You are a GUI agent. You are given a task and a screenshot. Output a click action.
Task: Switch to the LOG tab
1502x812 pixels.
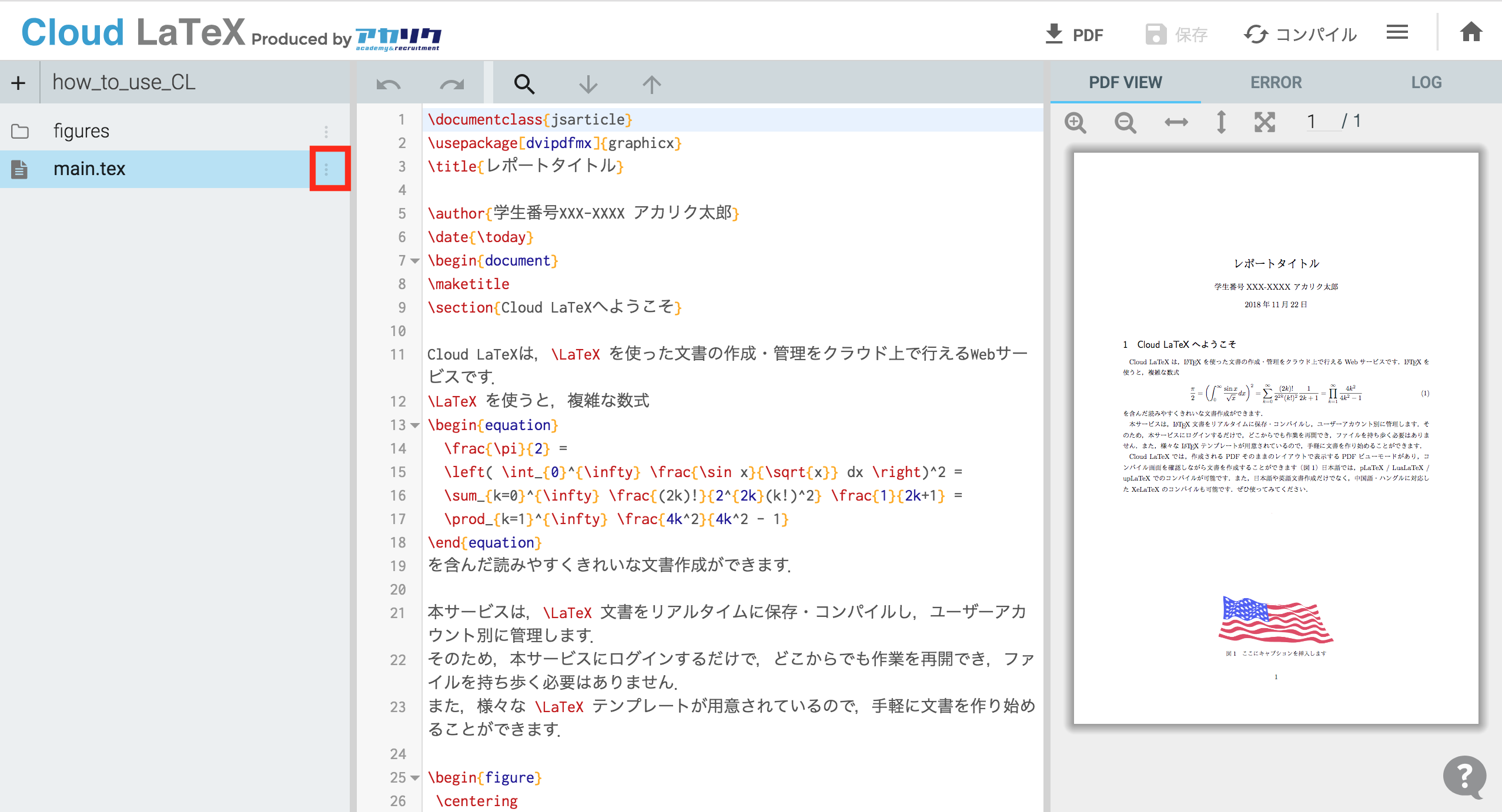tap(1426, 82)
